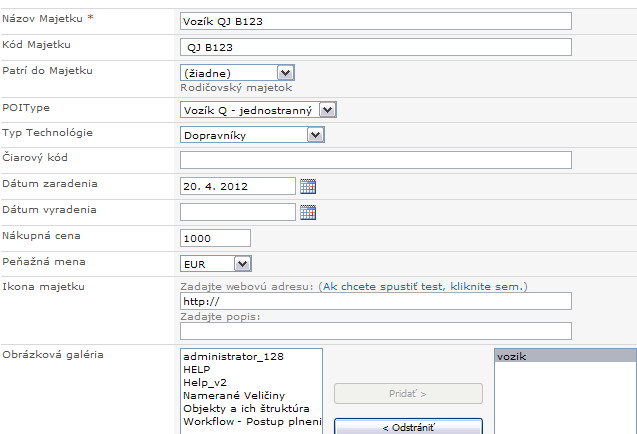Click the Názov Majetku input field
The height and width of the screenshot is (434, 637).
(376, 21)
